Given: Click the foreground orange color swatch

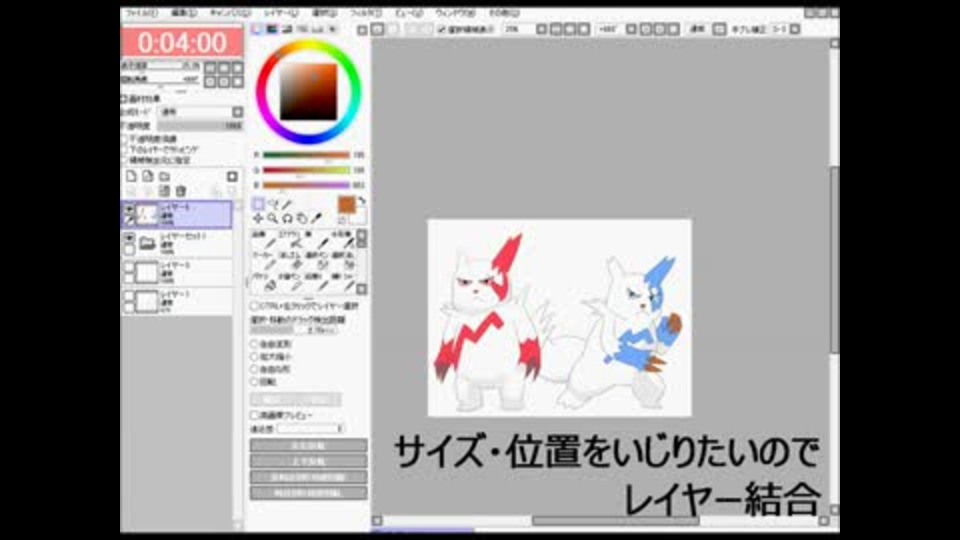Looking at the screenshot, I should click(x=347, y=205).
